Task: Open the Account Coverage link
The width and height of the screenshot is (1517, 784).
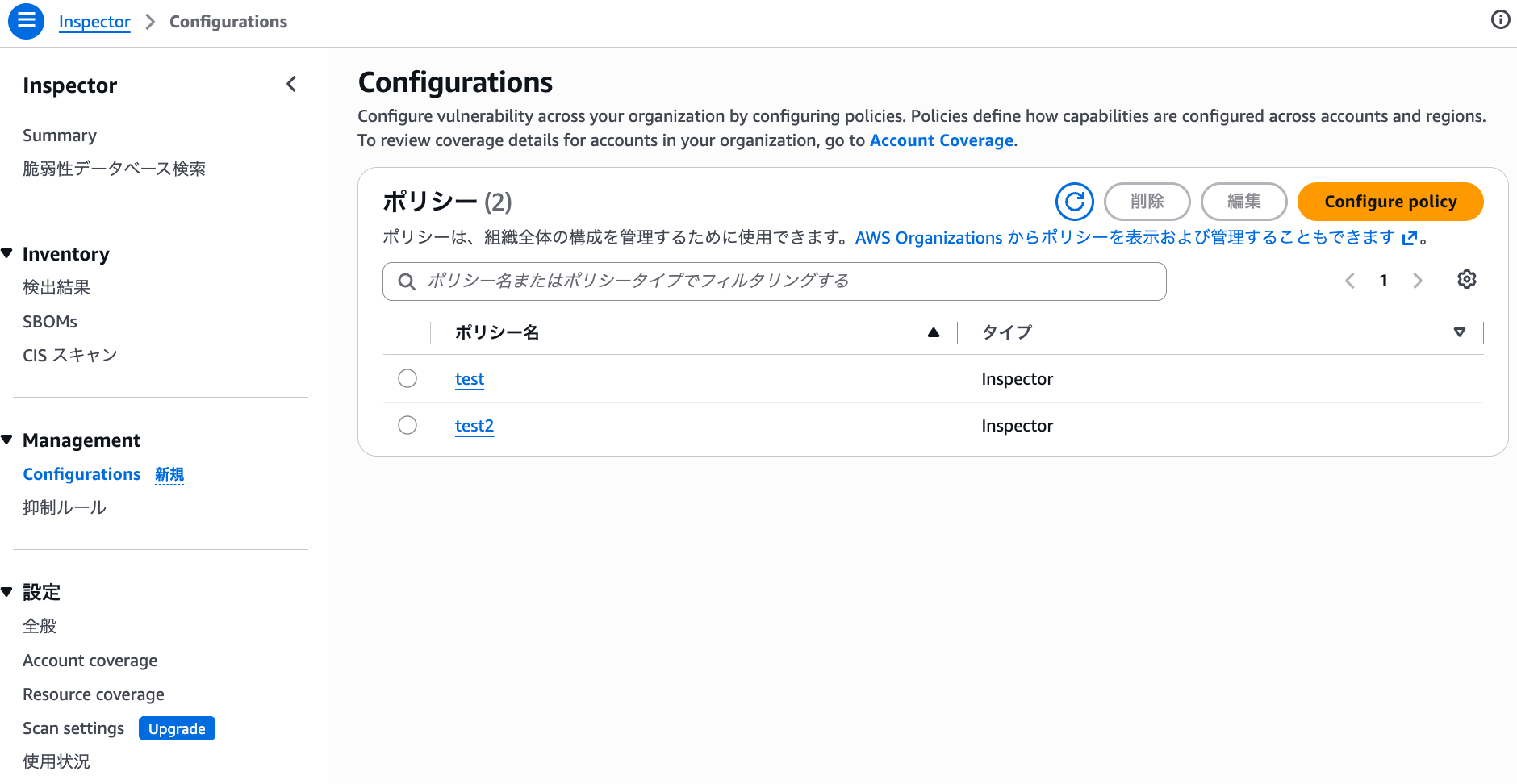Action: (x=942, y=140)
